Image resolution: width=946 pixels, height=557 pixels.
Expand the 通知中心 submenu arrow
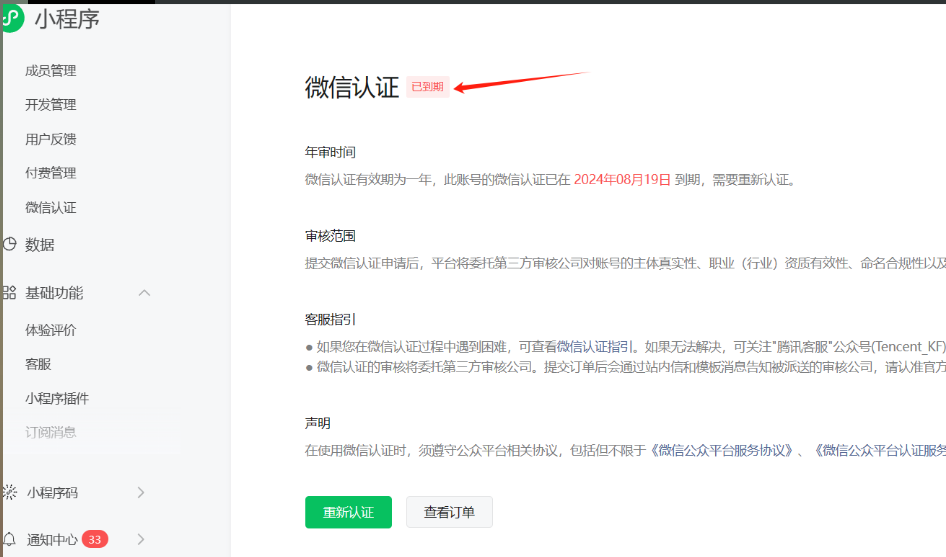click(x=141, y=539)
